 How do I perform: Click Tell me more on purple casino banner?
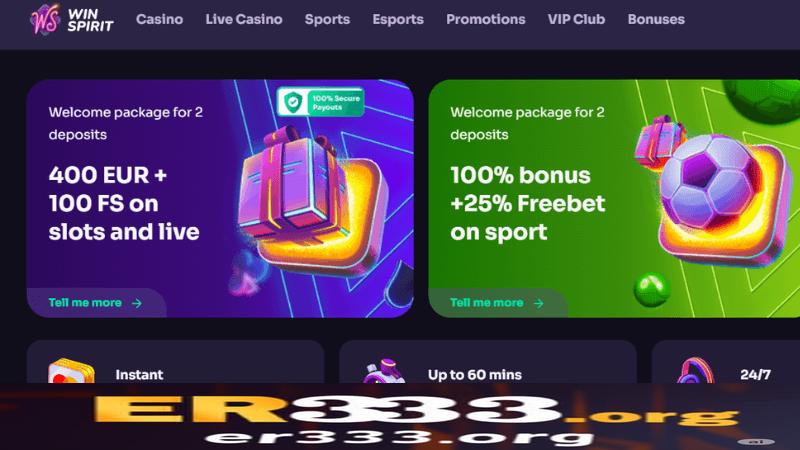[x=85, y=303]
